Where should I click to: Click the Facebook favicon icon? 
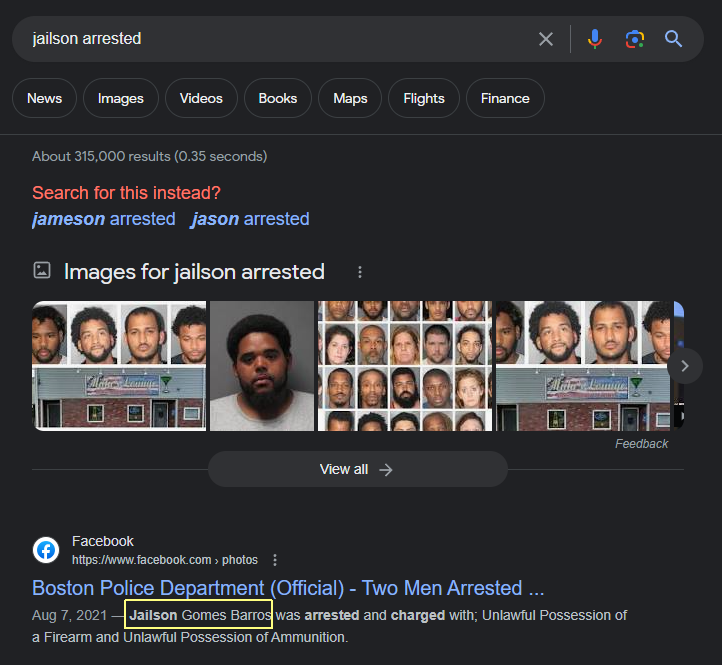[46, 550]
